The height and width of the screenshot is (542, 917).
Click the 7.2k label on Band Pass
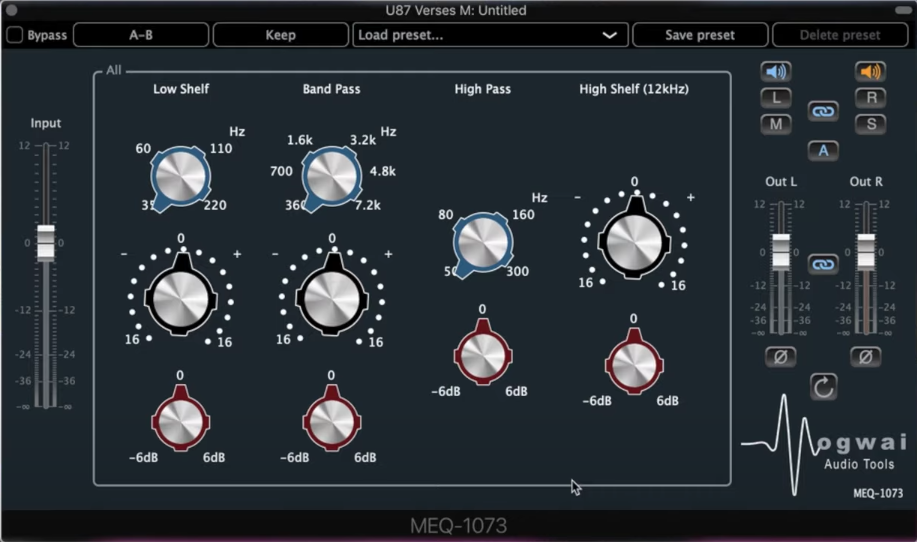coord(368,205)
